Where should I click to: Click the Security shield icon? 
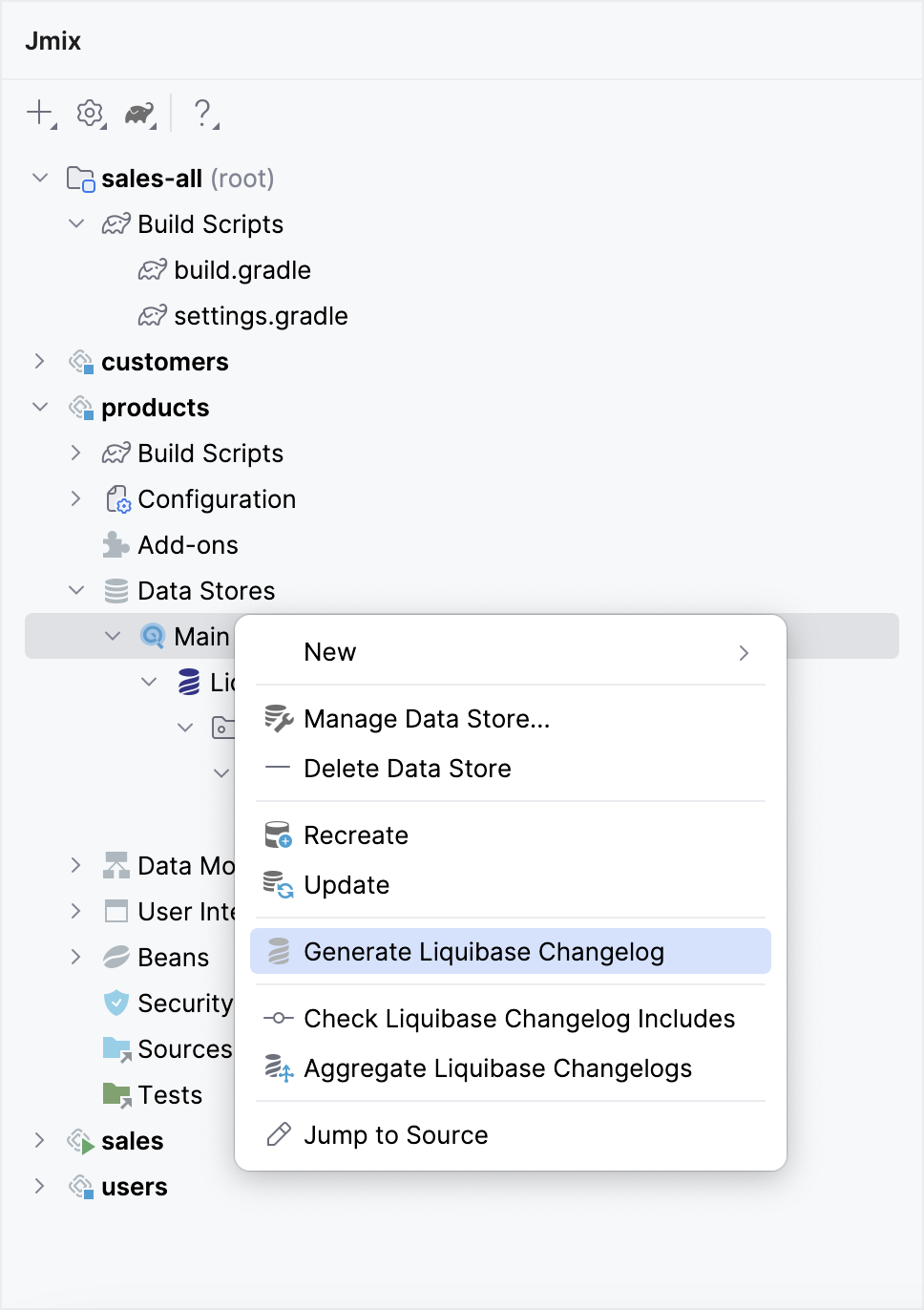pos(115,1003)
